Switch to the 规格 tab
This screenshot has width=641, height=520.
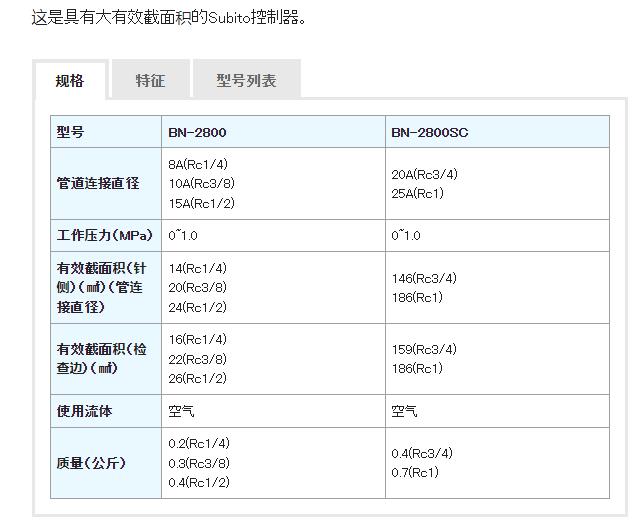point(70,81)
